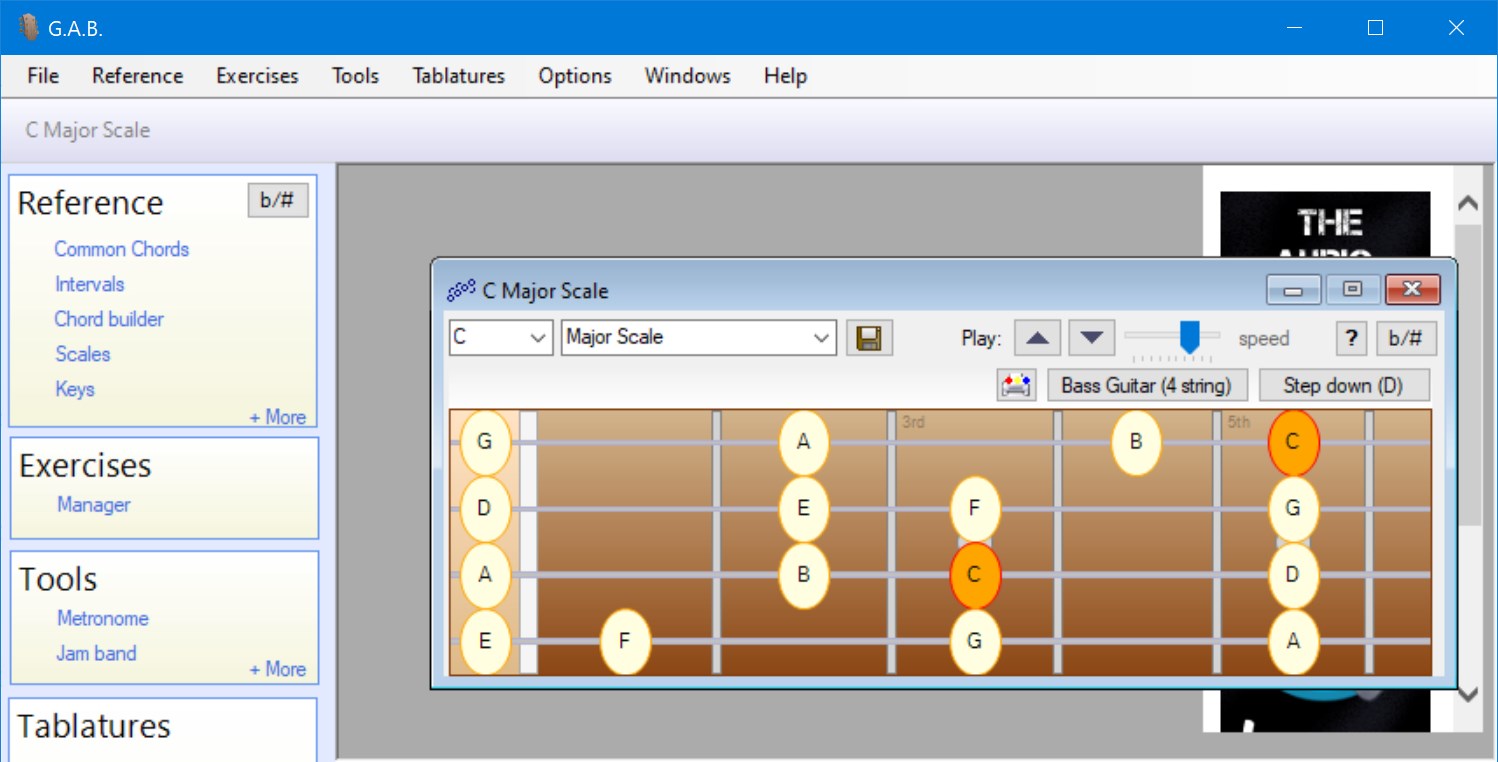1498x762 pixels.
Task: Toggle flats/sharps in the Reference panel
Action: coord(278,200)
